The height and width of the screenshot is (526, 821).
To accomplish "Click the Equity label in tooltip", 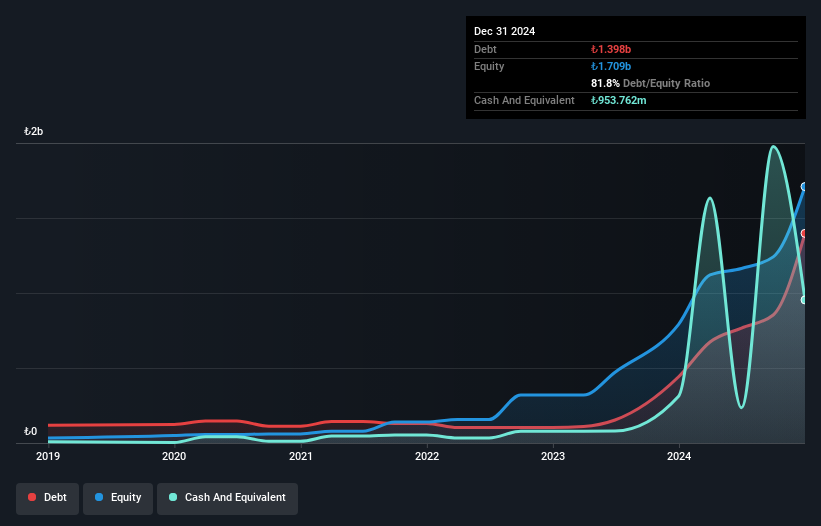I will [489, 66].
